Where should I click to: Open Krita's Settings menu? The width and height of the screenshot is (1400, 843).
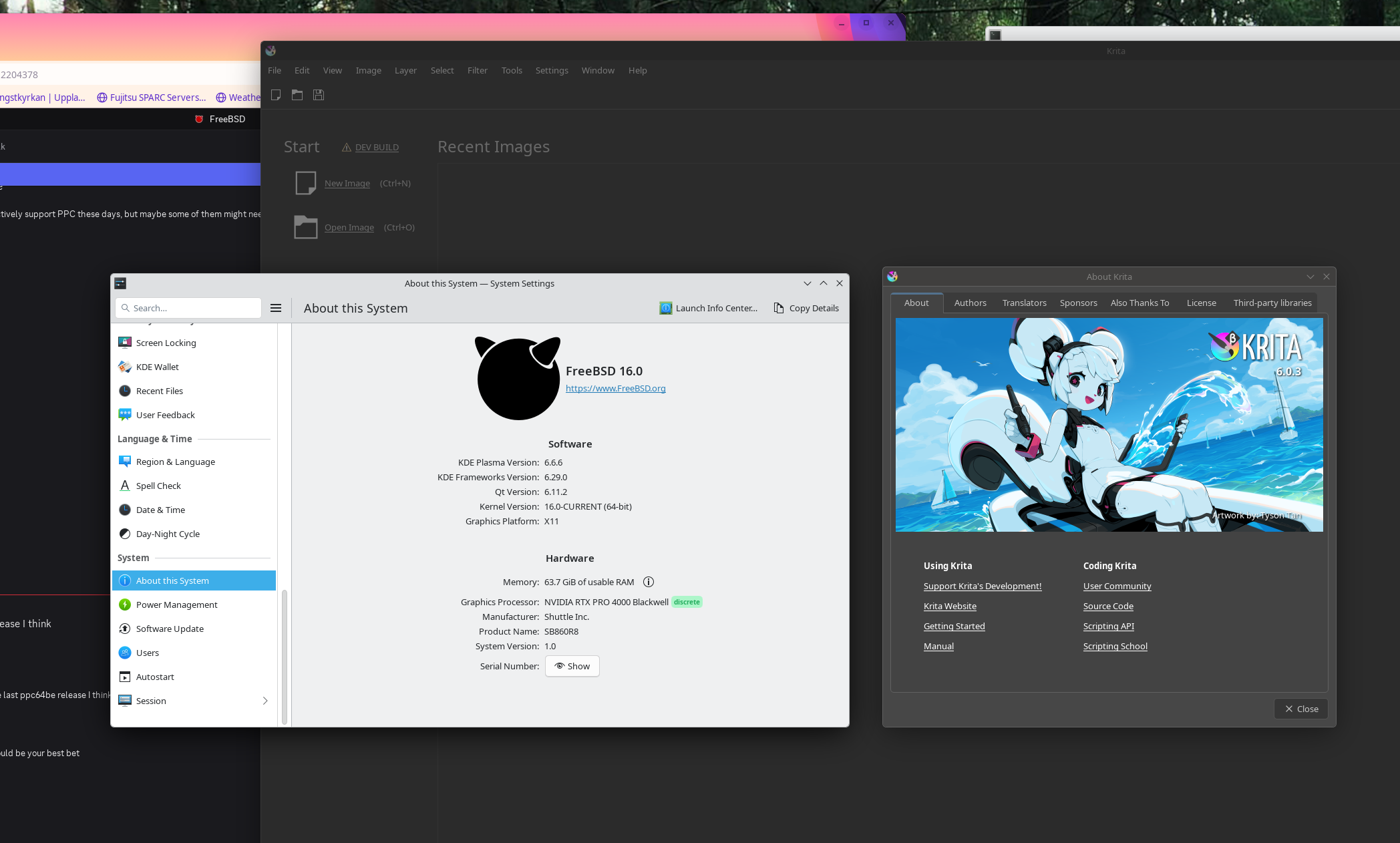pyautogui.click(x=552, y=70)
